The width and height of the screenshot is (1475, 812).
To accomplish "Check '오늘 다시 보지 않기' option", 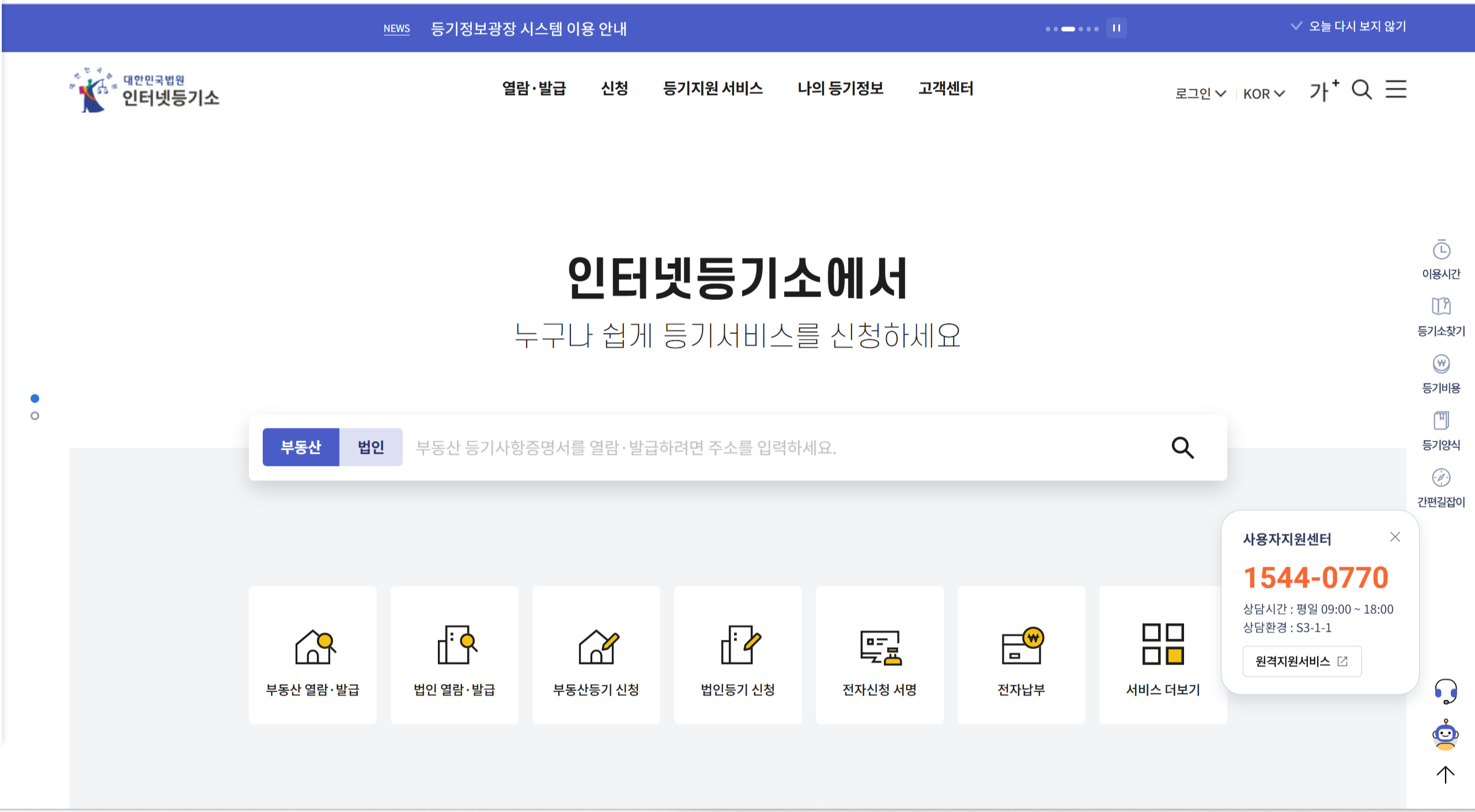I will coord(1348,26).
